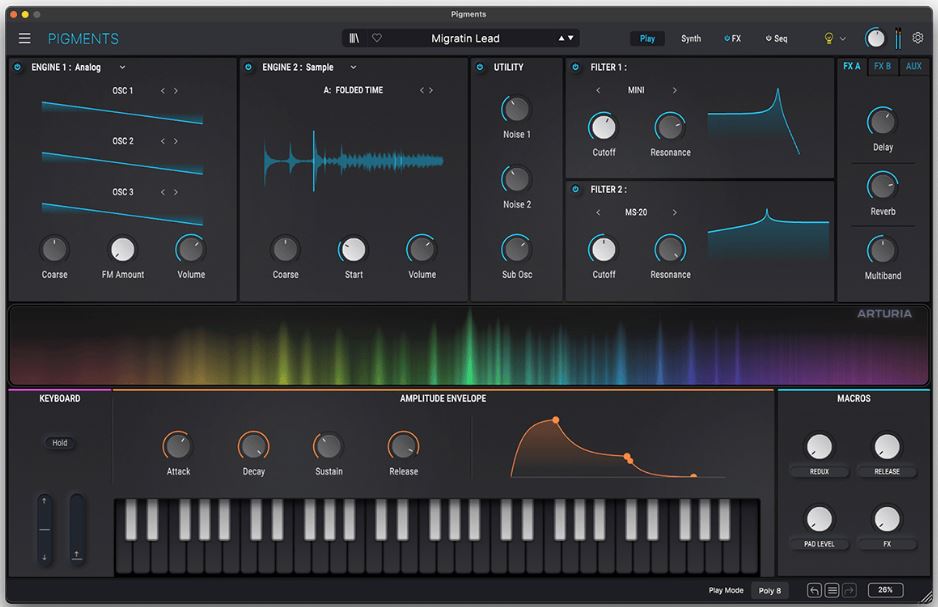Open Engine 2 Sample type dropdown
This screenshot has width=938, height=607.
(x=353, y=67)
